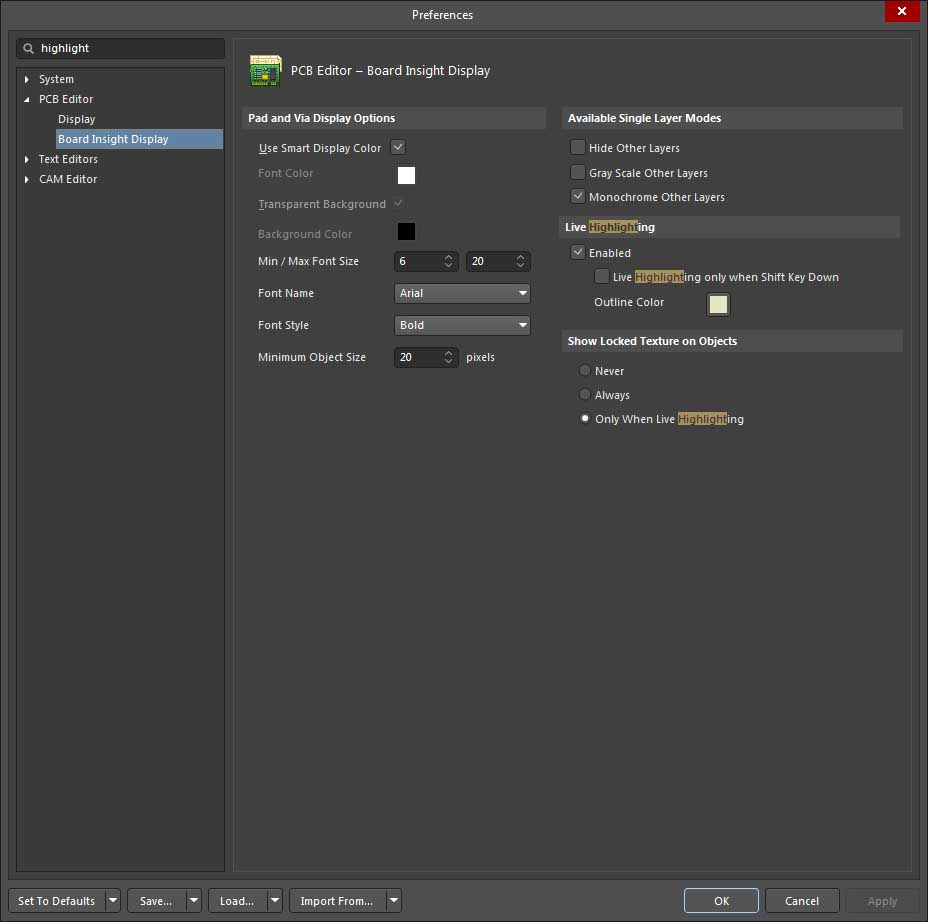Image resolution: width=928 pixels, height=922 pixels.
Task: Open the Font Style dropdown
Action: [x=462, y=325]
